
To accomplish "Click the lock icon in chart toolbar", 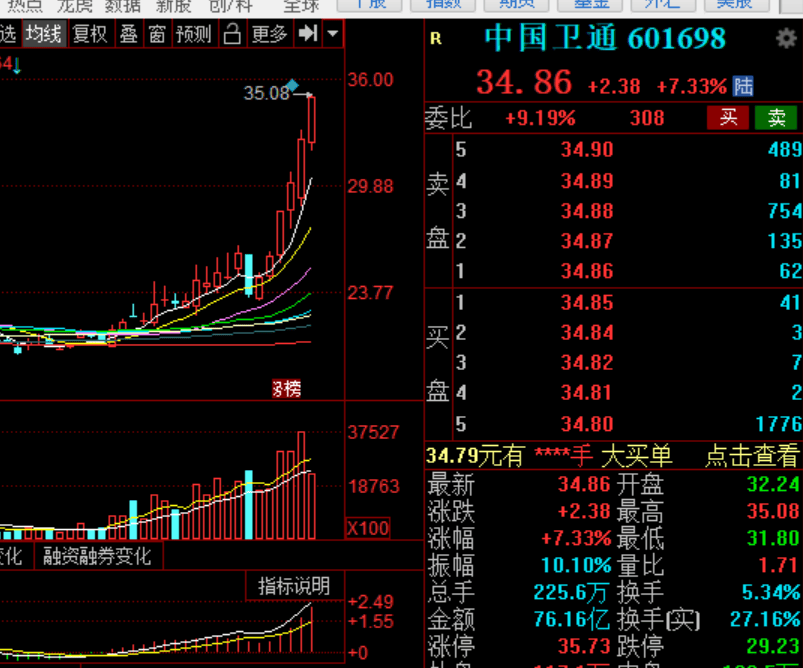I will (x=232, y=34).
